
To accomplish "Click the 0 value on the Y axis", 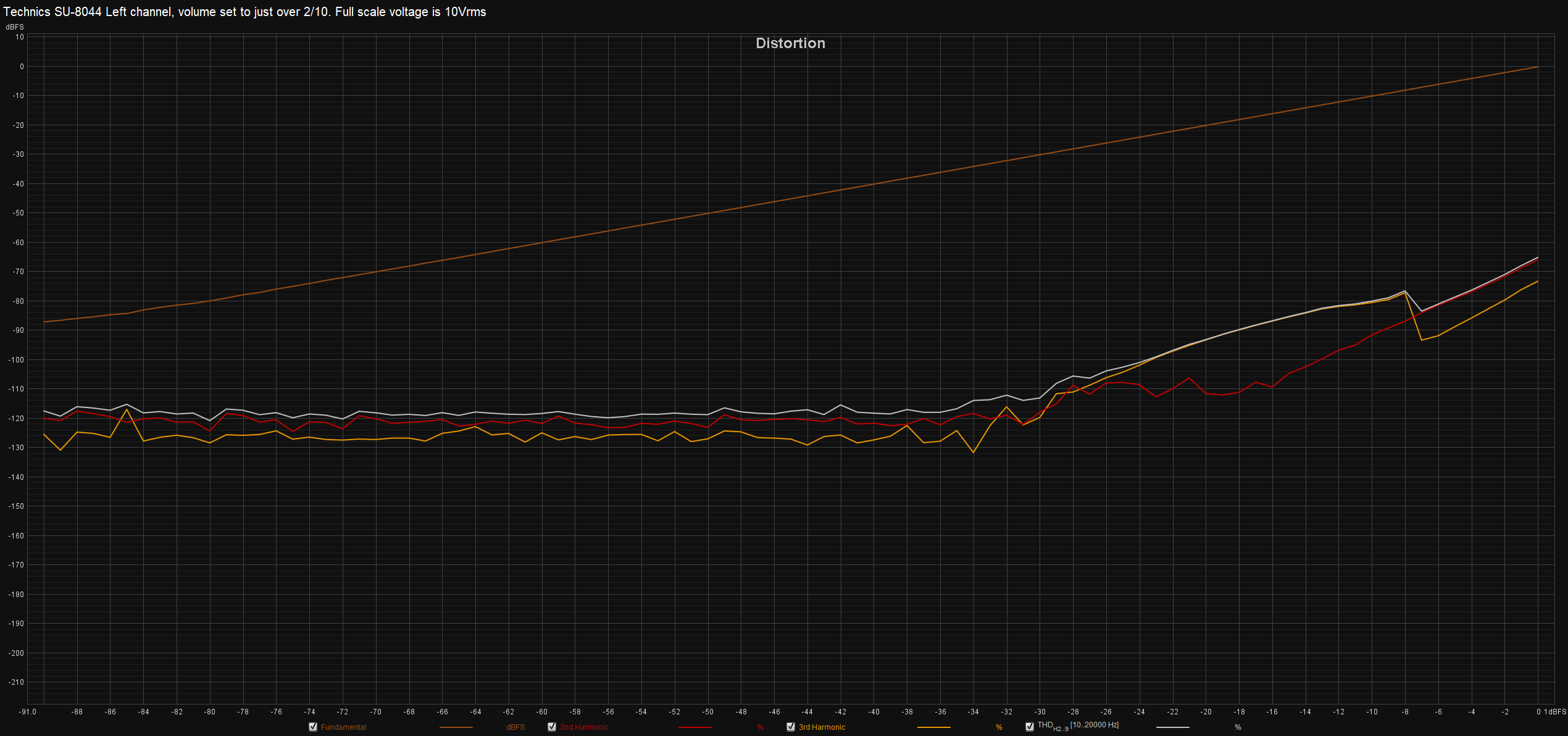I will click(x=22, y=67).
